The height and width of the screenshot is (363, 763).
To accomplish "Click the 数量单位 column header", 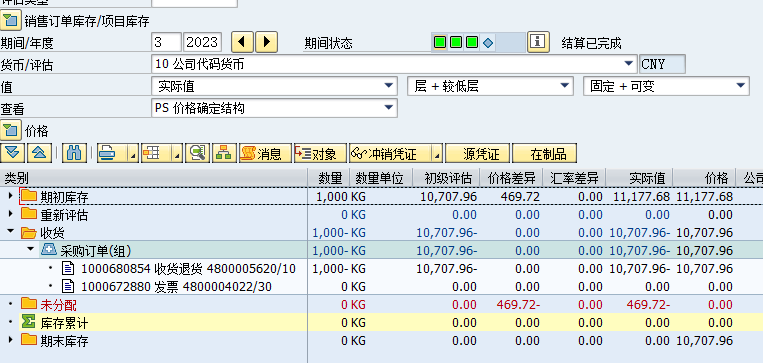I will [x=381, y=178].
